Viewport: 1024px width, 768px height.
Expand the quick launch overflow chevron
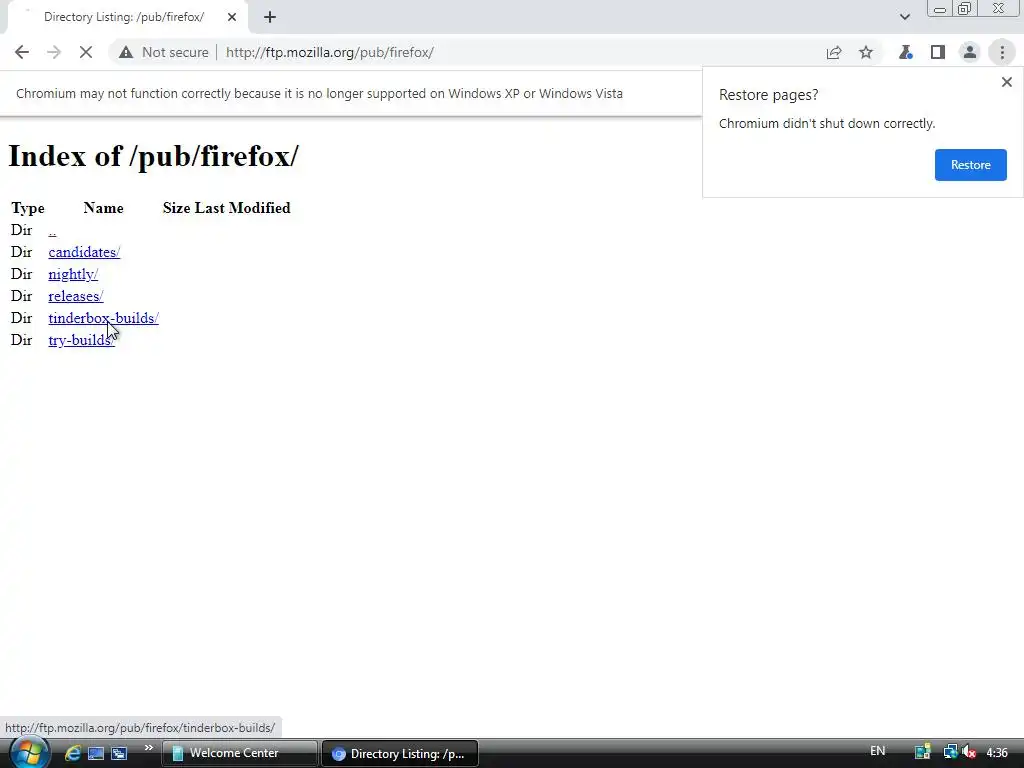click(149, 748)
